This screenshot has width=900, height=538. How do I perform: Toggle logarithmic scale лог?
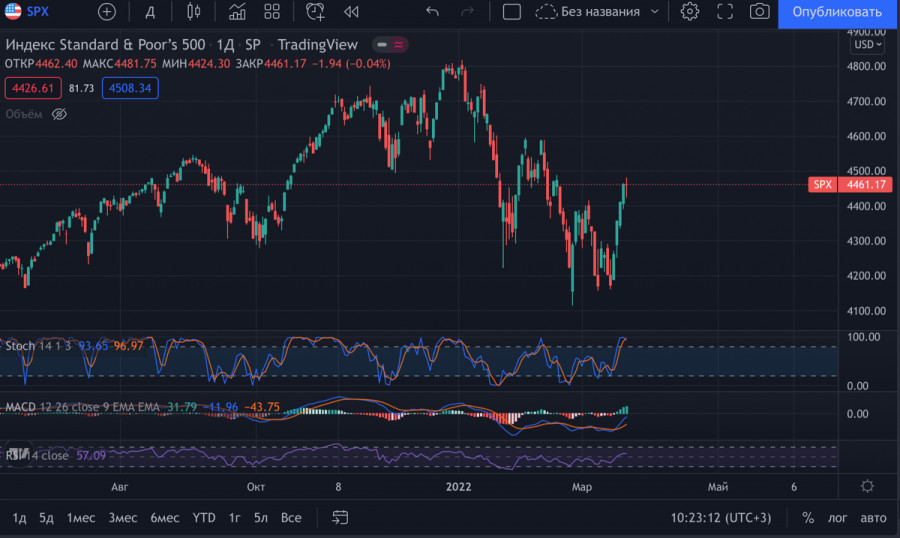tap(837, 518)
